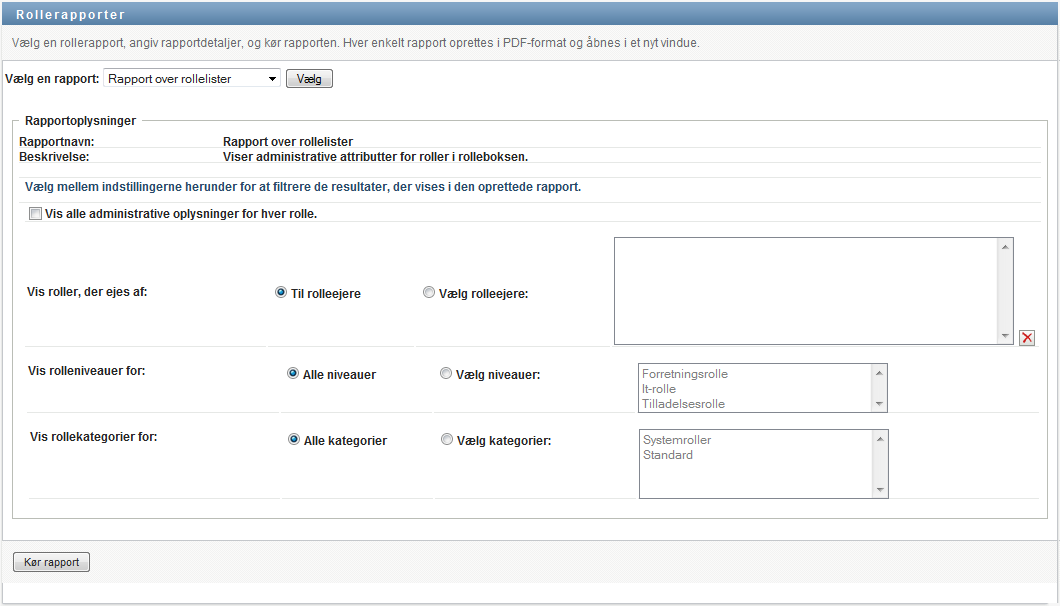Image resolution: width=1060 pixels, height=606 pixels.
Task: Select the Til rolleejere radio button
Action: point(281,293)
